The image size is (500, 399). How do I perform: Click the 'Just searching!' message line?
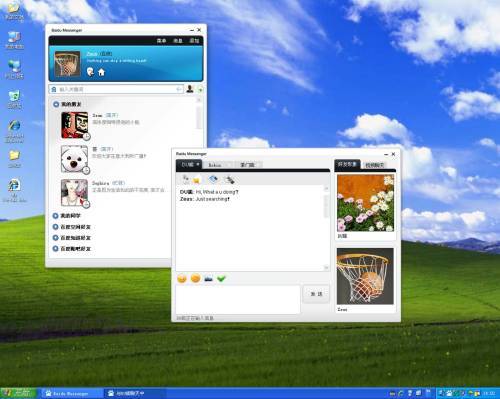205,199
